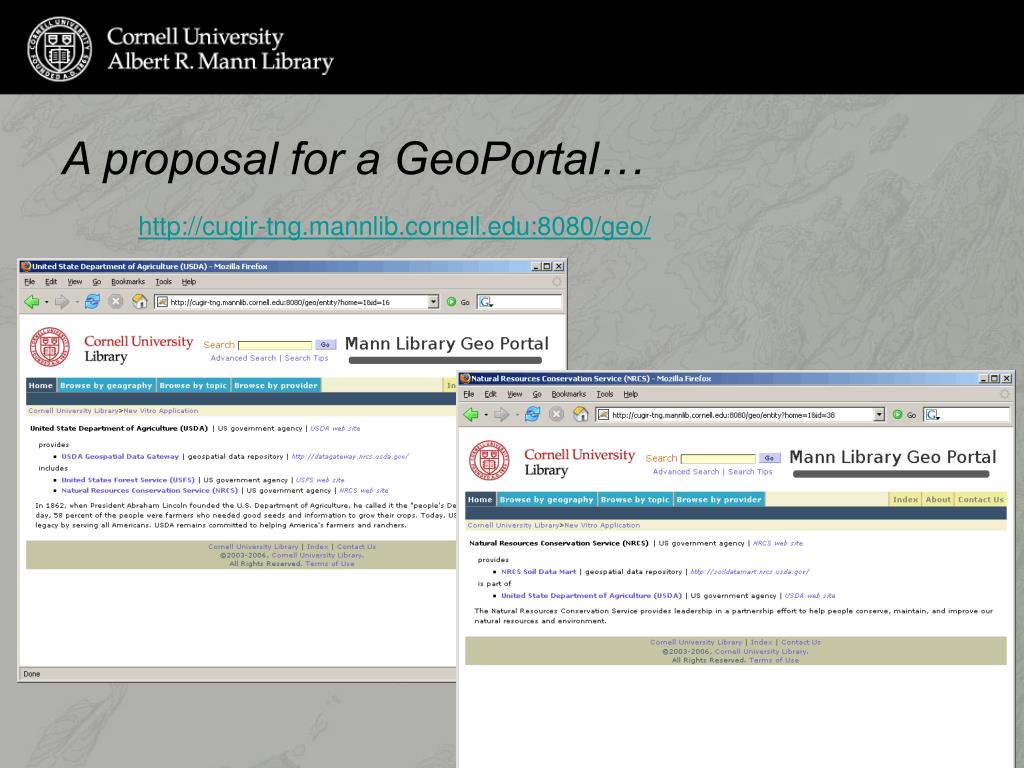
Task: Open datagateway.nrcs.usda.gov URL link
Action: pyautogui.click(x=350, y=456)
